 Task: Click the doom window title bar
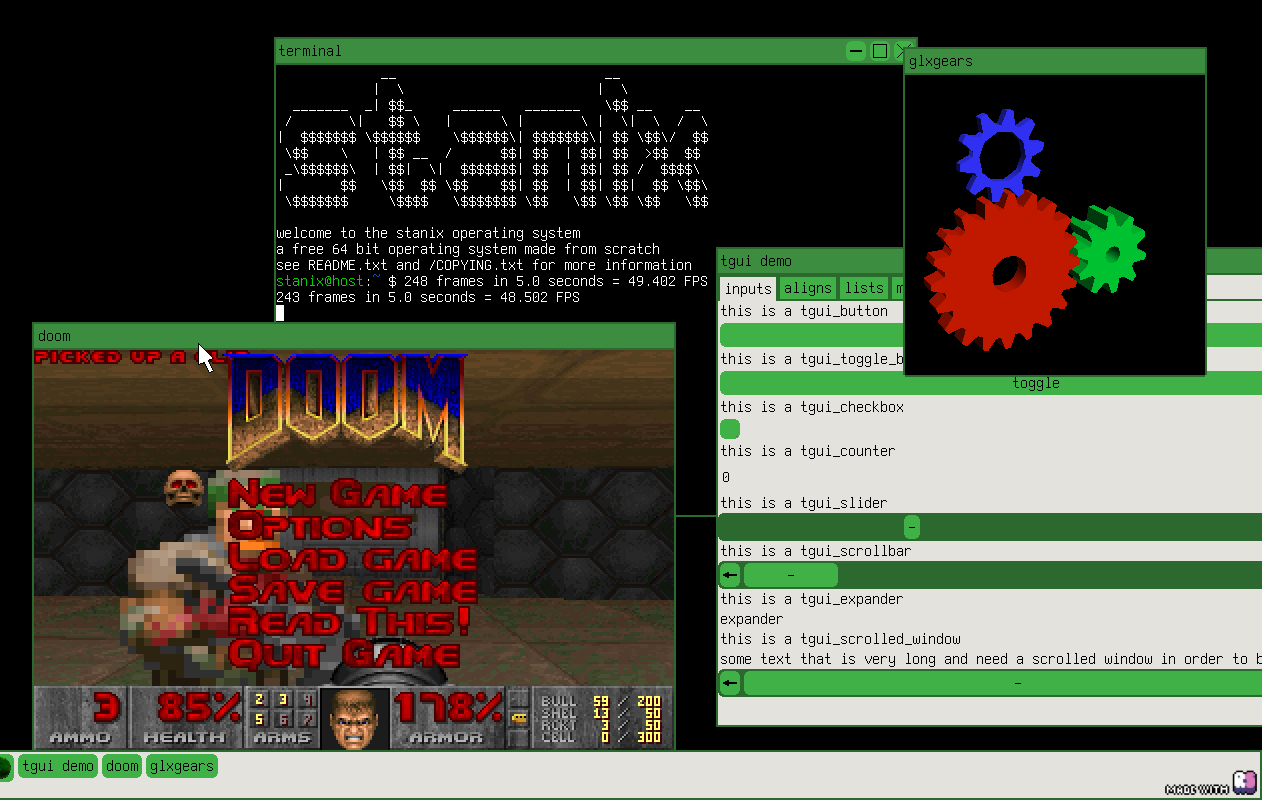point(354,336)
